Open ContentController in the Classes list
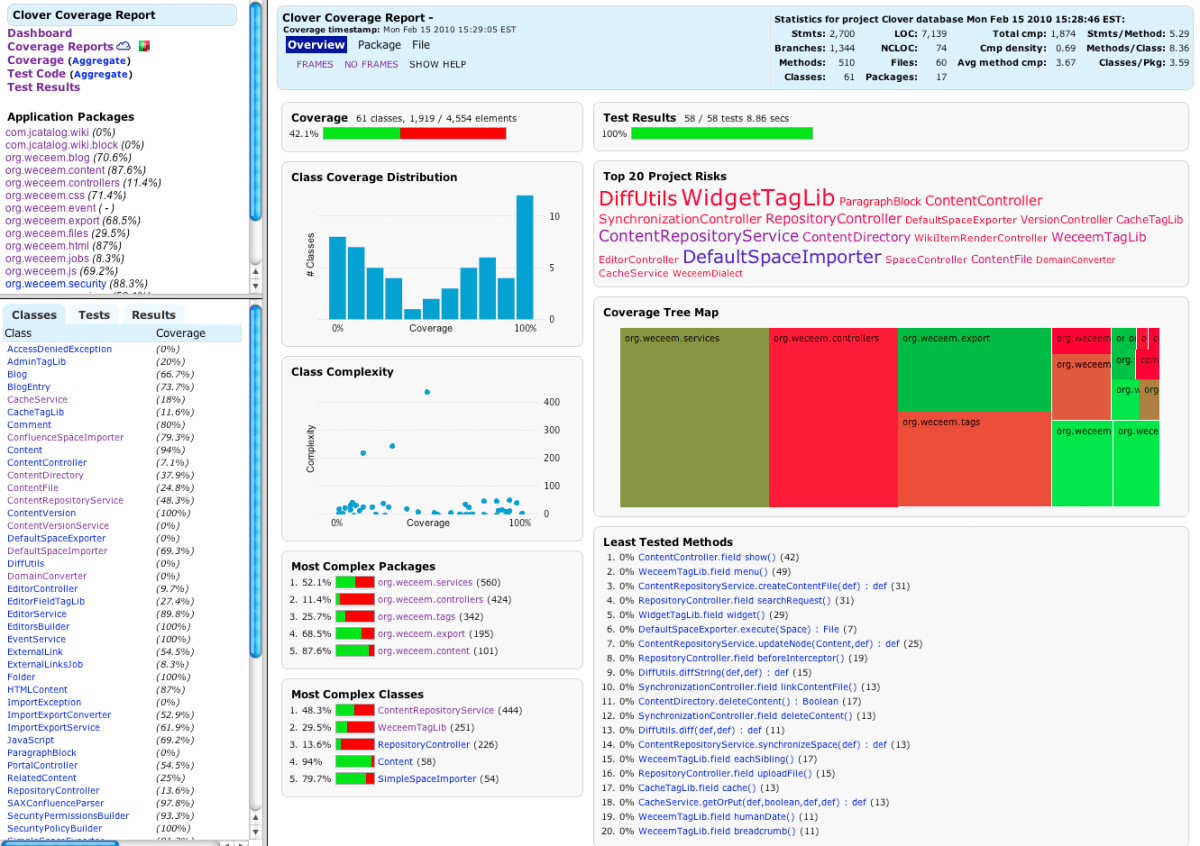 (46, 462)
